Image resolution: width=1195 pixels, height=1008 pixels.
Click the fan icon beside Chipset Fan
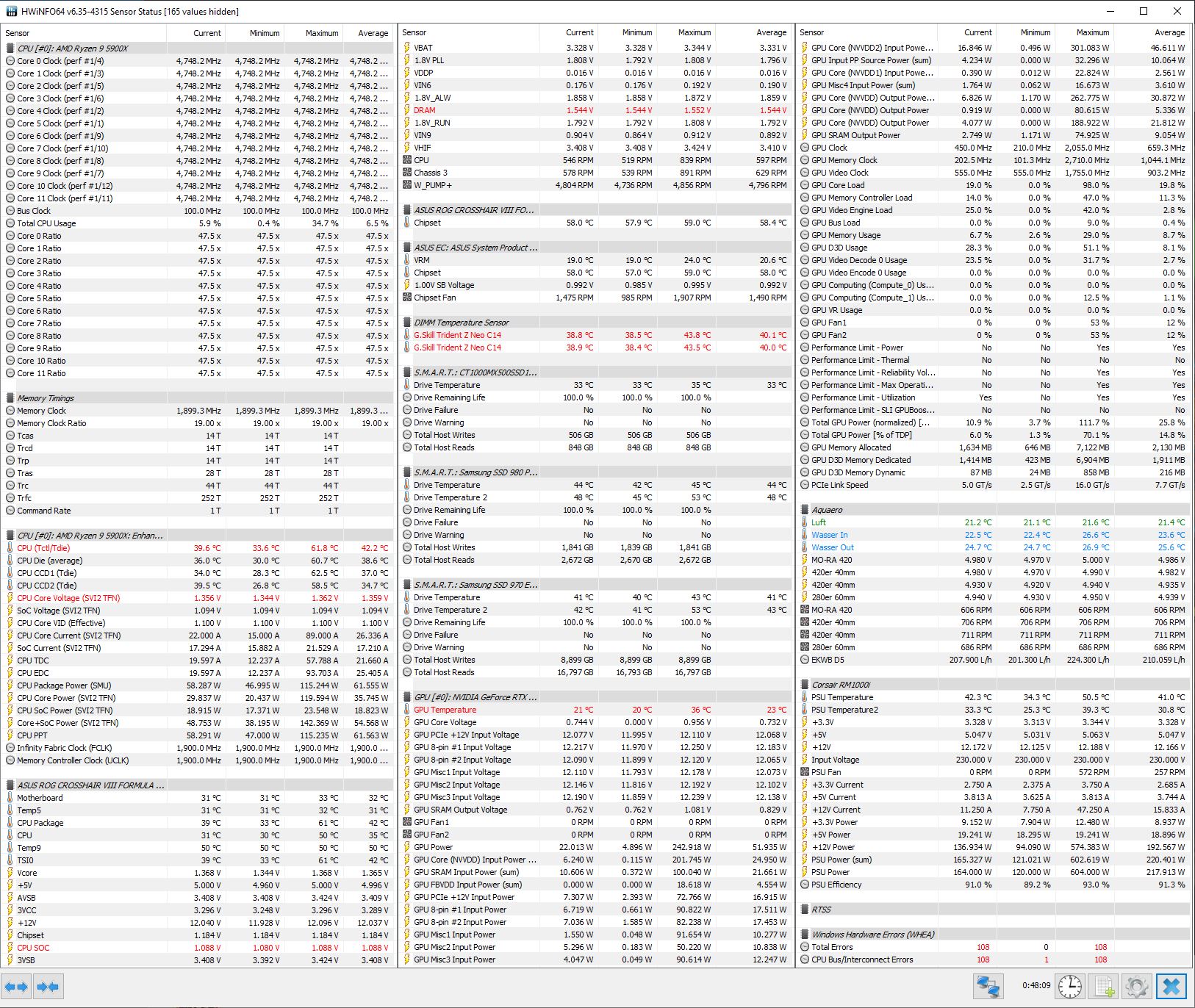(407, 298)
